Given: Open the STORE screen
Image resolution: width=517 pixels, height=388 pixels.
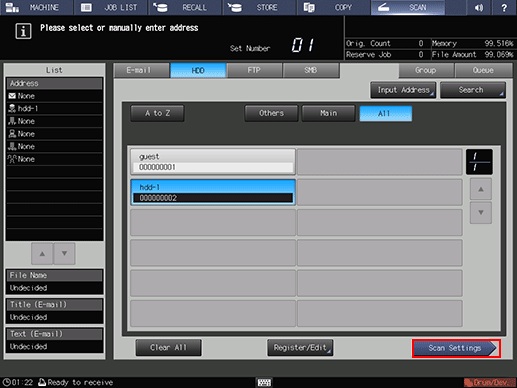Looking at the screenshot, I should point(259,7).
